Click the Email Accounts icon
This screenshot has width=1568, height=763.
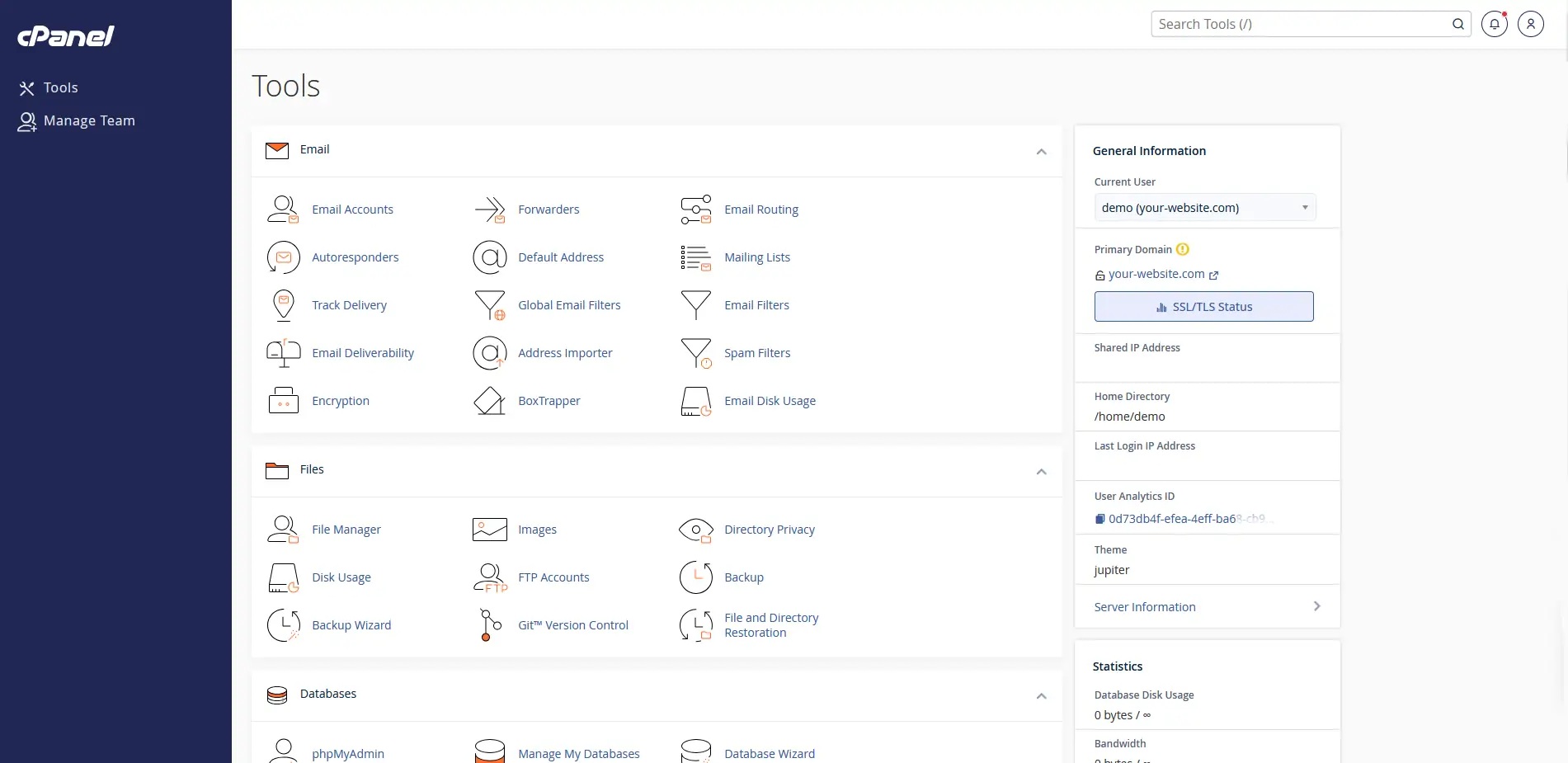point(283,210)
